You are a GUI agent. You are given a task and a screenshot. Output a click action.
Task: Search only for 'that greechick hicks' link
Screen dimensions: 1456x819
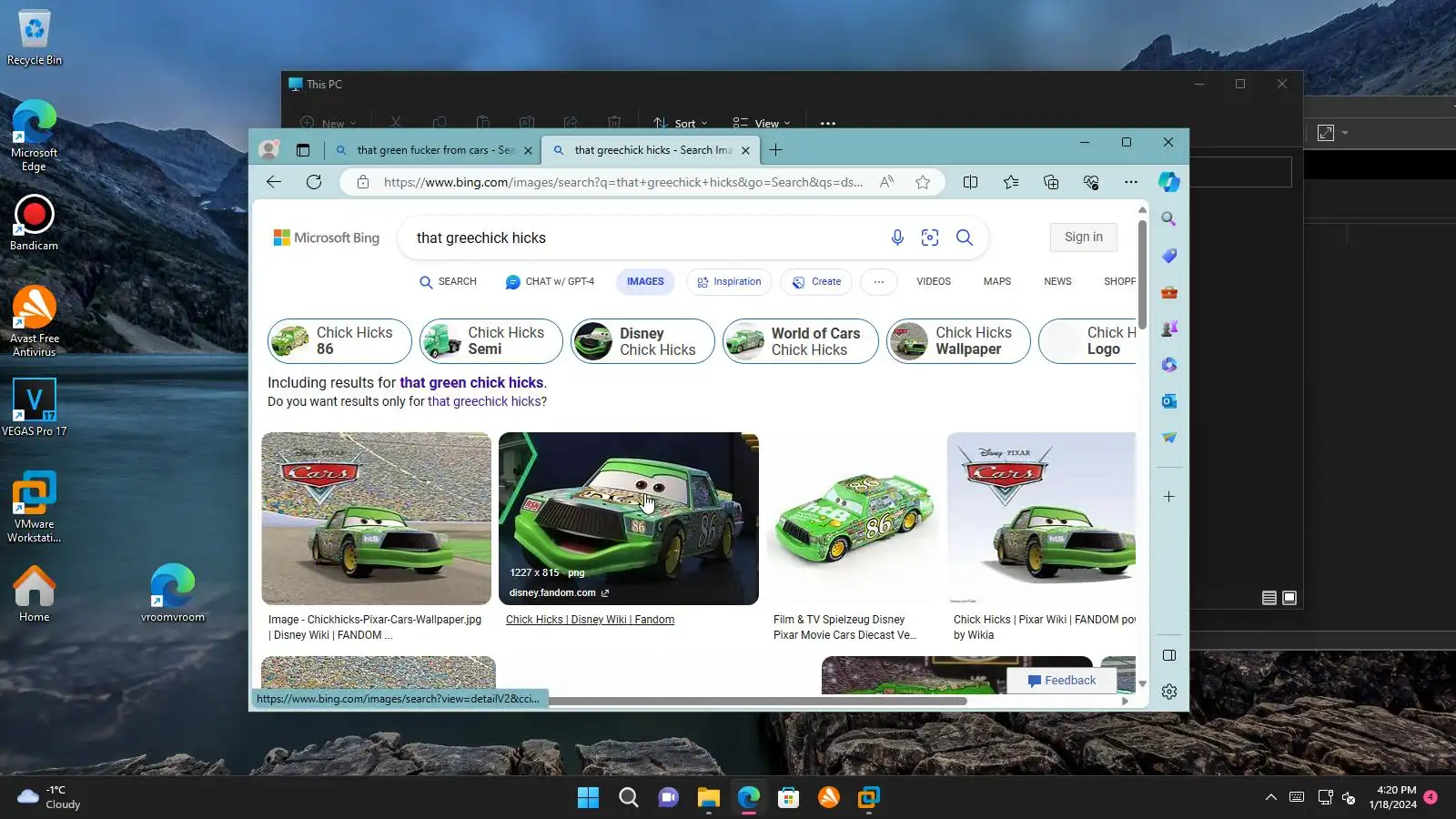coord(484,401)
